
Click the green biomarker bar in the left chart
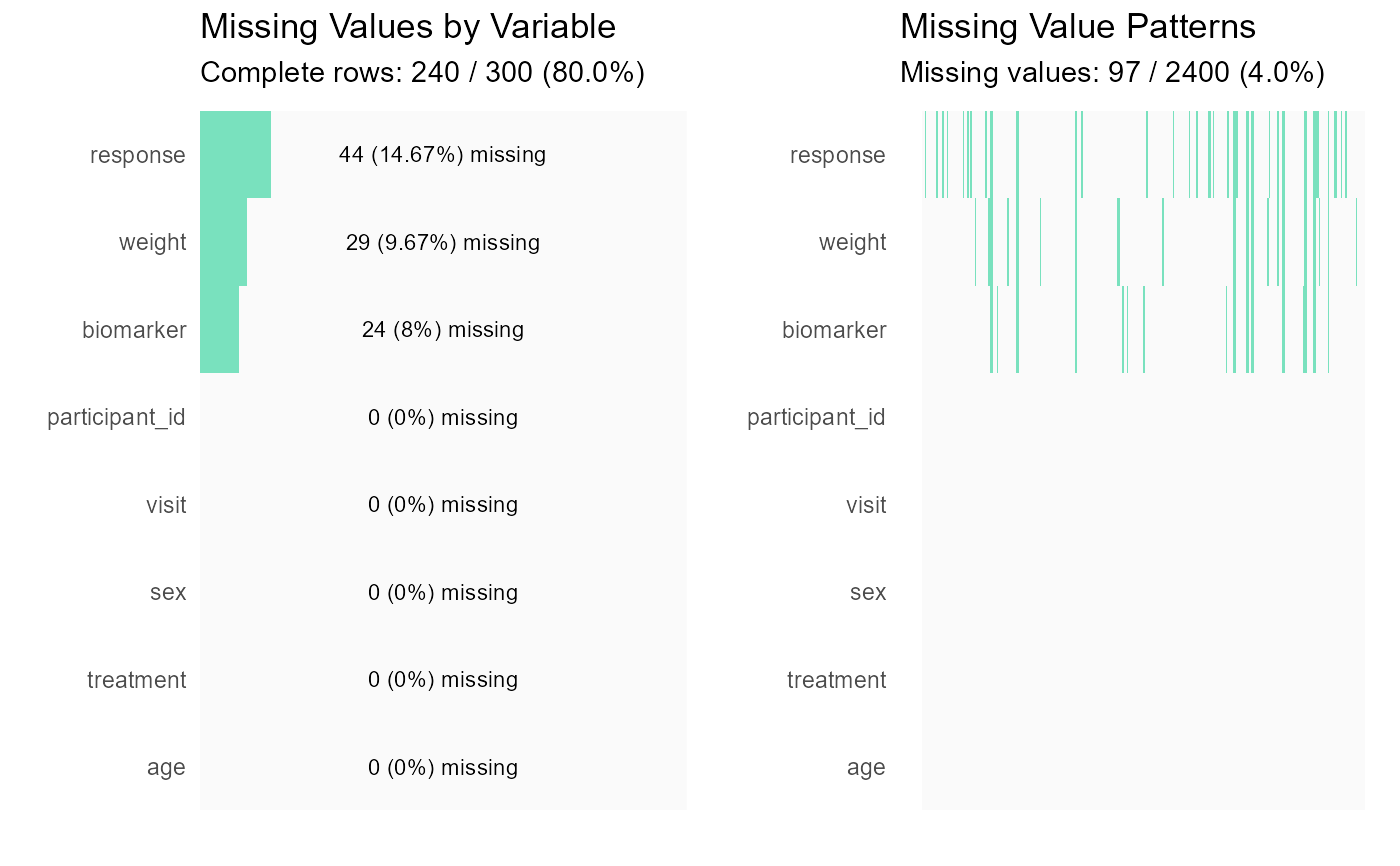[219, 330]
